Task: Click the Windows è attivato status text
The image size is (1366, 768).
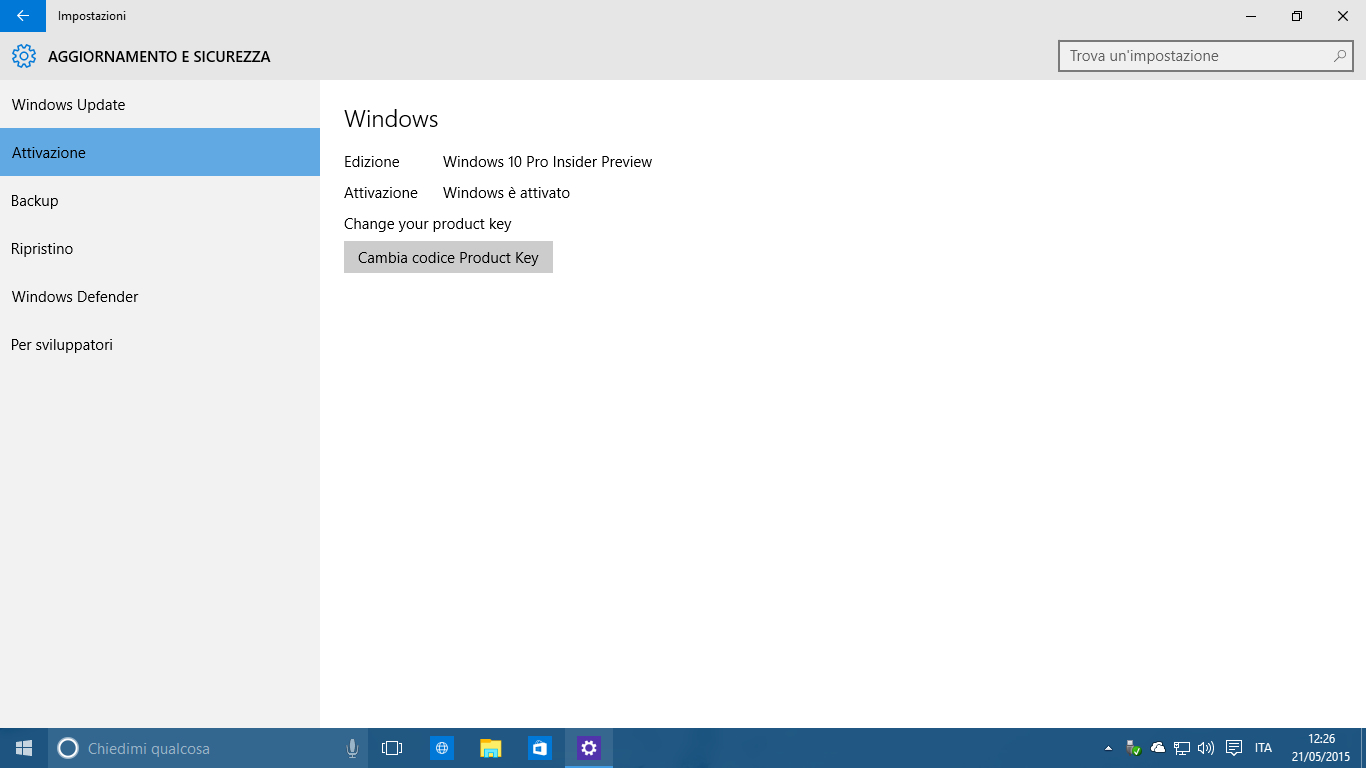Action: (506, 193)
